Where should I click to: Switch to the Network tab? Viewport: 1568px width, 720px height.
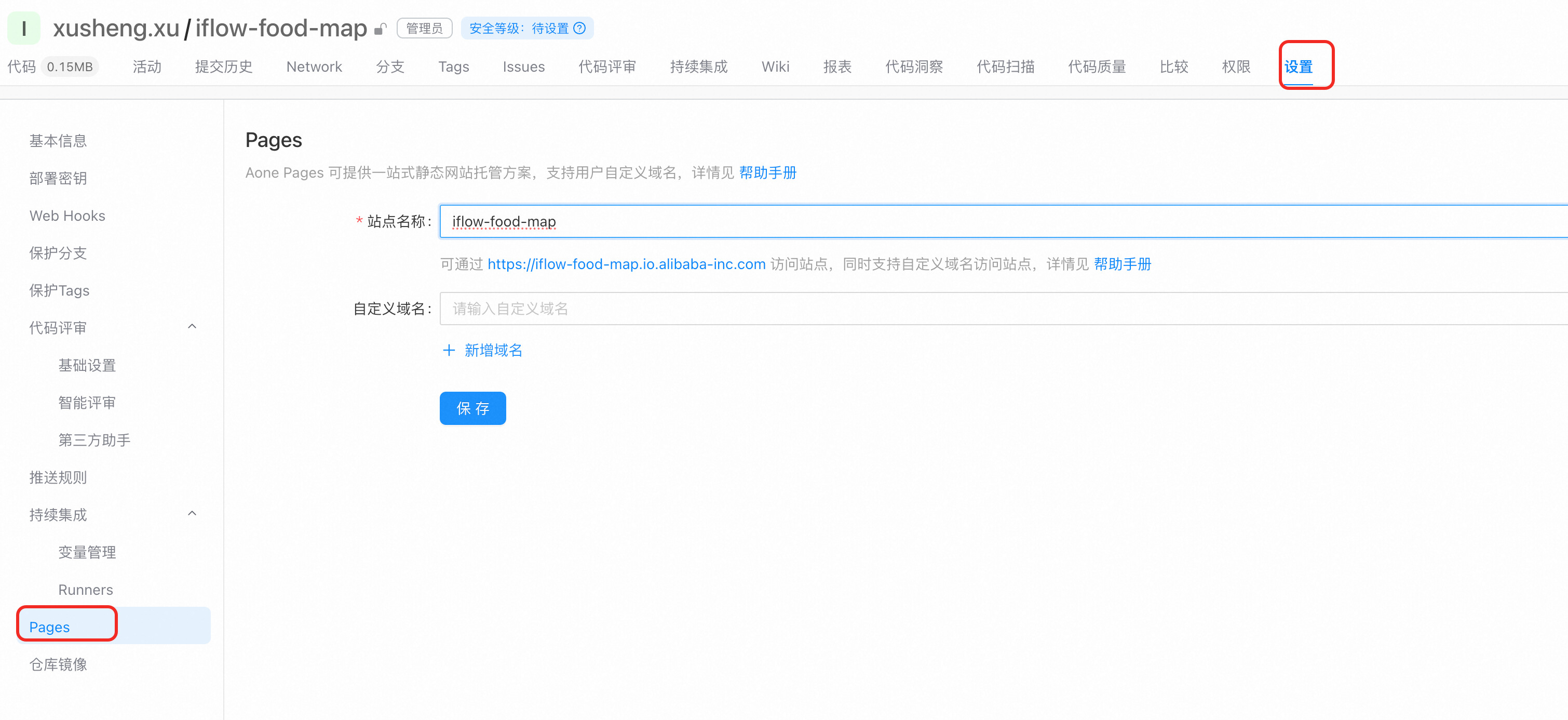pyautogui.click(x=314, y=66)
